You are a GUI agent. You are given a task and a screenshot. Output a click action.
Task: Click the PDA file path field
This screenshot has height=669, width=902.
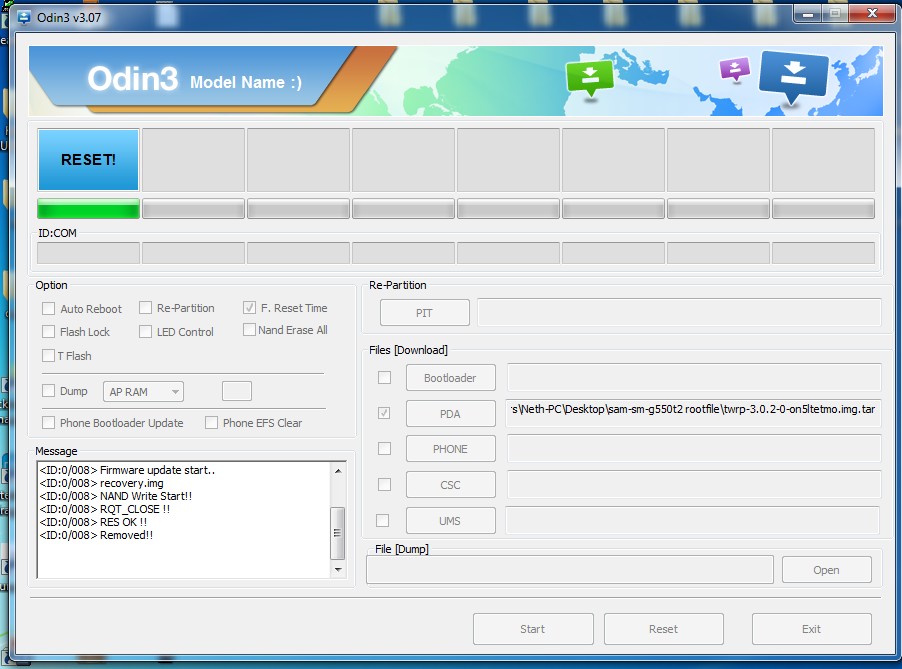coord(693,412)
